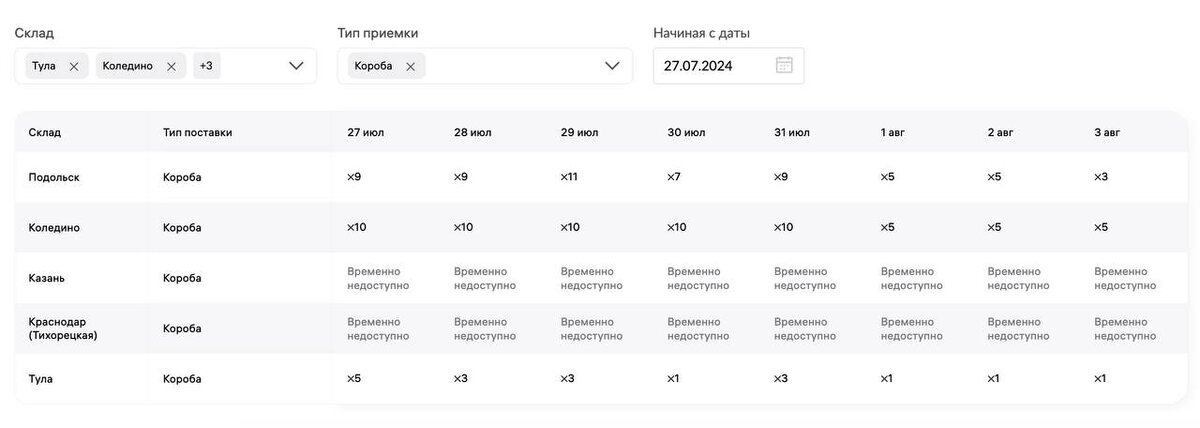Viewport: 1200px width, 428px height.
Task: Expand the Склад dropdown arrow
Action: coord(296,66)
